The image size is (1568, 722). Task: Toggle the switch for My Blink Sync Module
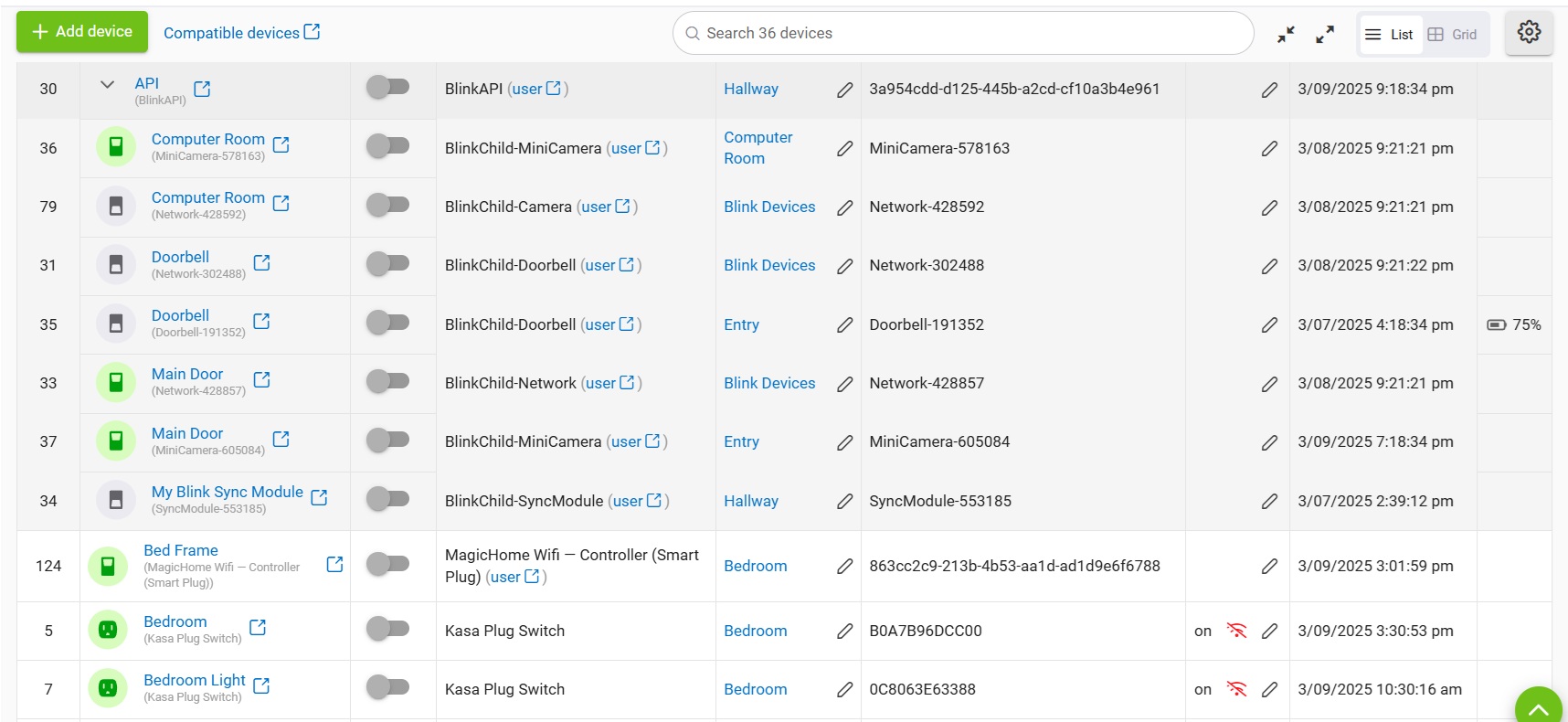point(387,498)
